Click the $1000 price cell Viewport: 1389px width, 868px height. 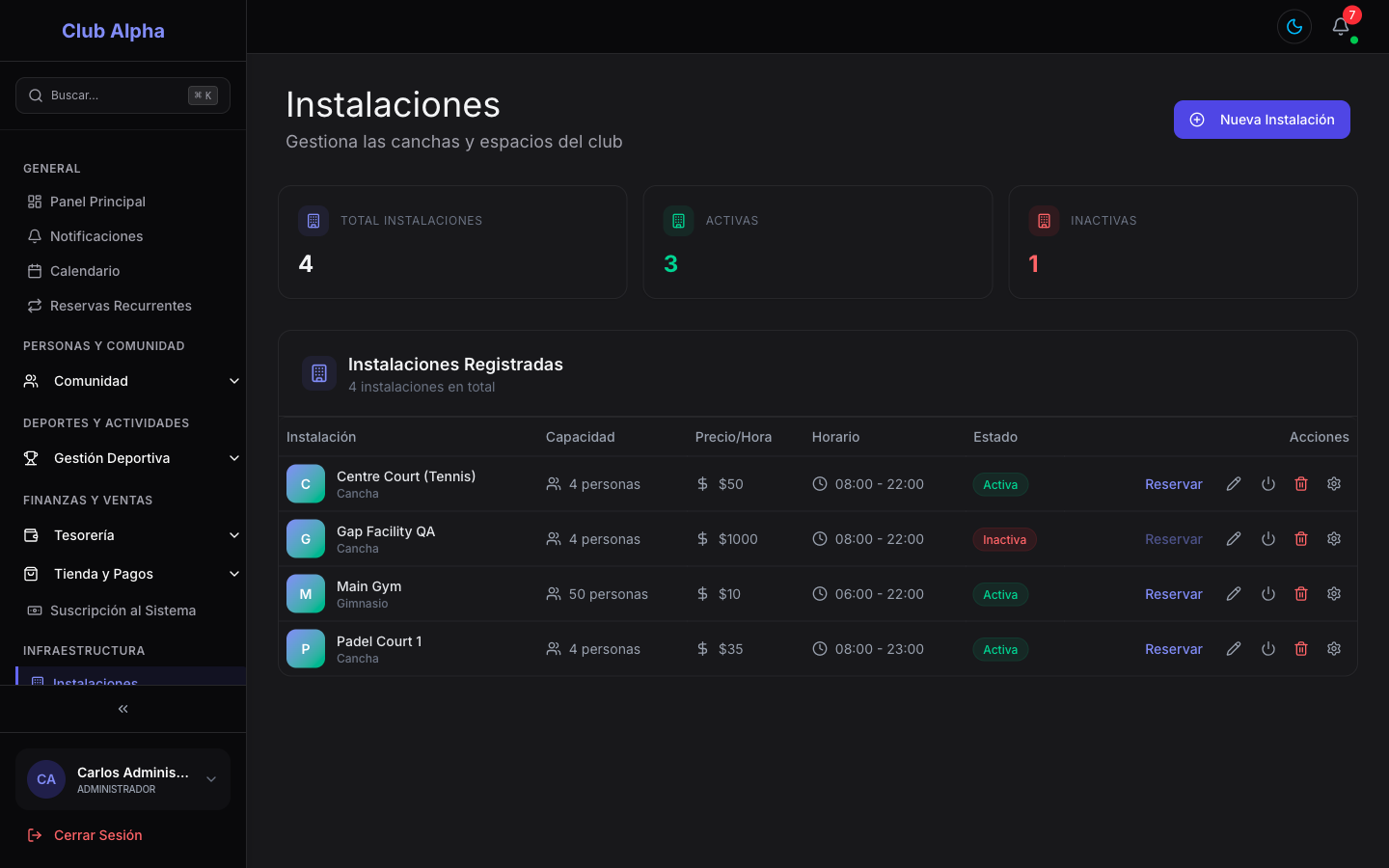point(738,539)
